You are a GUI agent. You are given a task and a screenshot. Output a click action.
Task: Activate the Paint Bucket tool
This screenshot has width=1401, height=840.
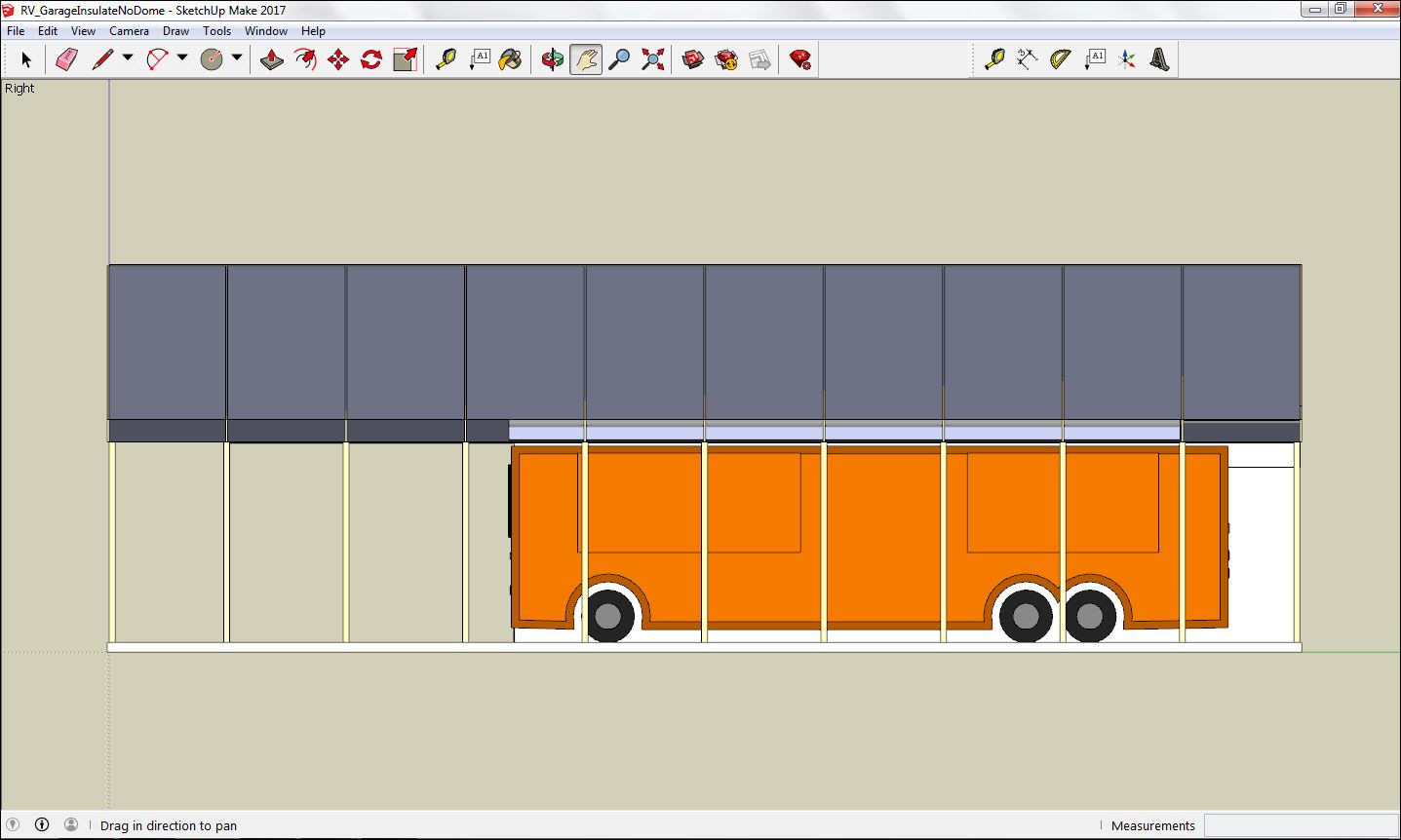pos(511,59)
